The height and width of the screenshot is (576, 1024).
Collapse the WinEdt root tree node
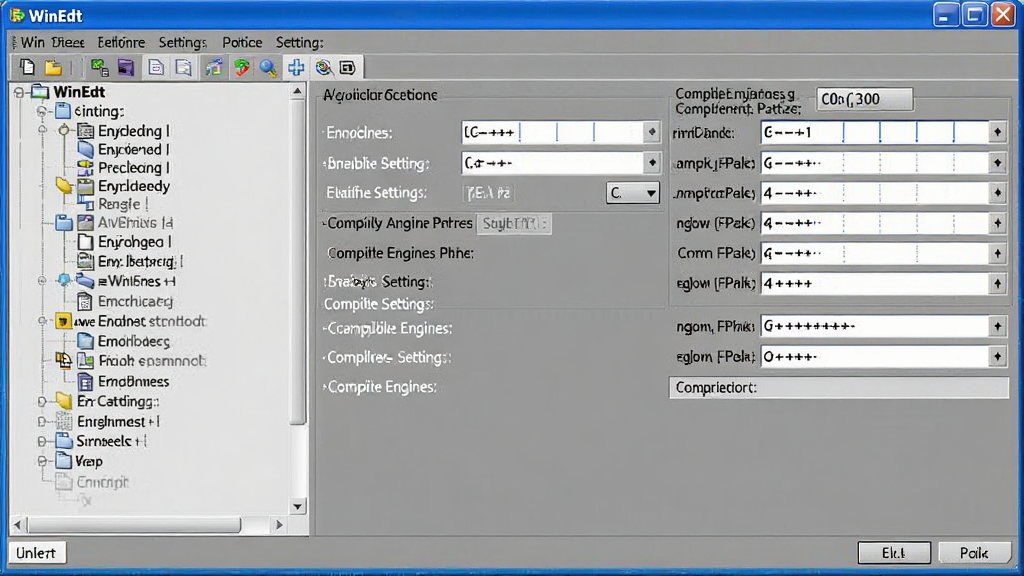[19, 92]
